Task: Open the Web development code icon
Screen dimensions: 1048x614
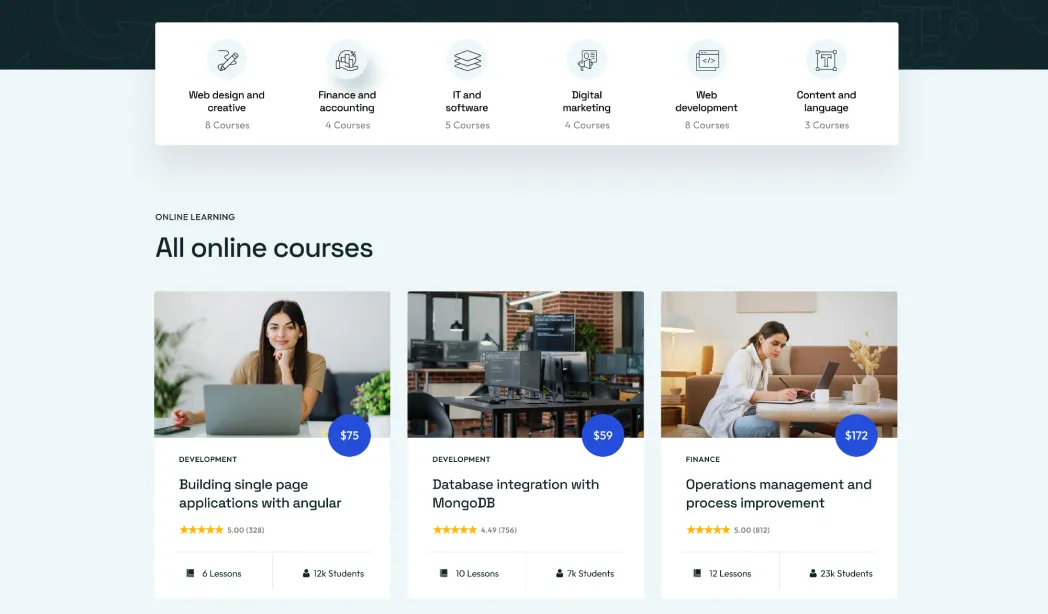Action: 706,60
